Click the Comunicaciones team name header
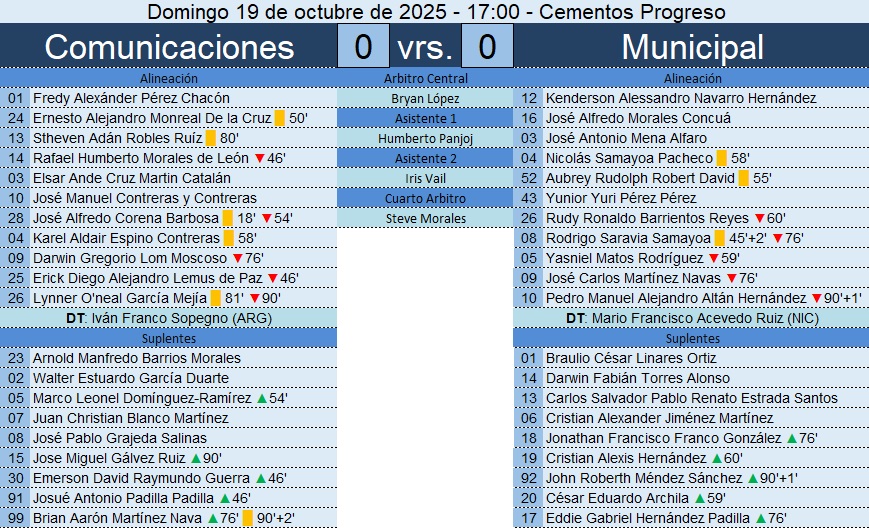Screen dimensions: 869x528 point(169,47)
